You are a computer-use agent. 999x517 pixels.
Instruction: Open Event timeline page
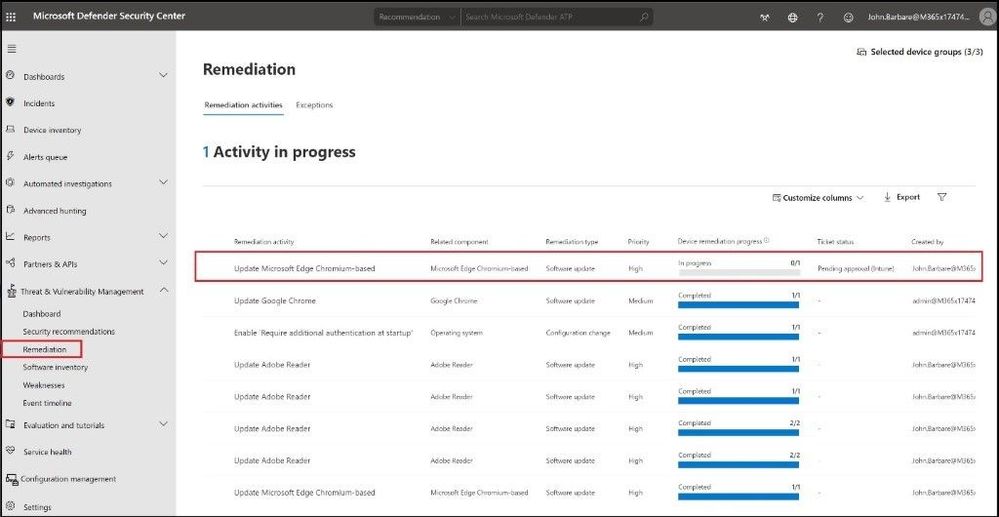[x=47, y=403]
